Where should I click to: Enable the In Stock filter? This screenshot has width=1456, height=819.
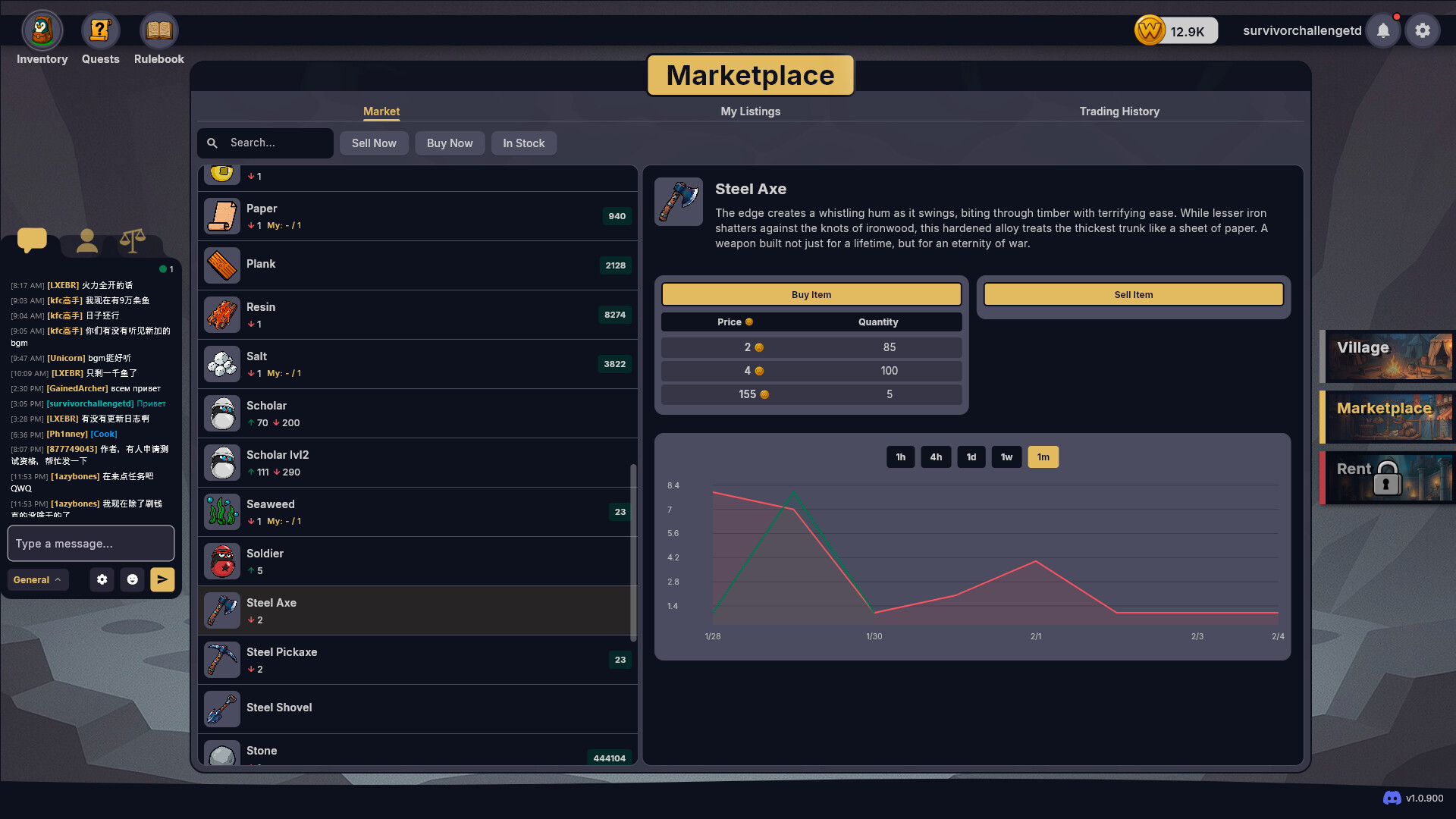[x=523, y=143]
